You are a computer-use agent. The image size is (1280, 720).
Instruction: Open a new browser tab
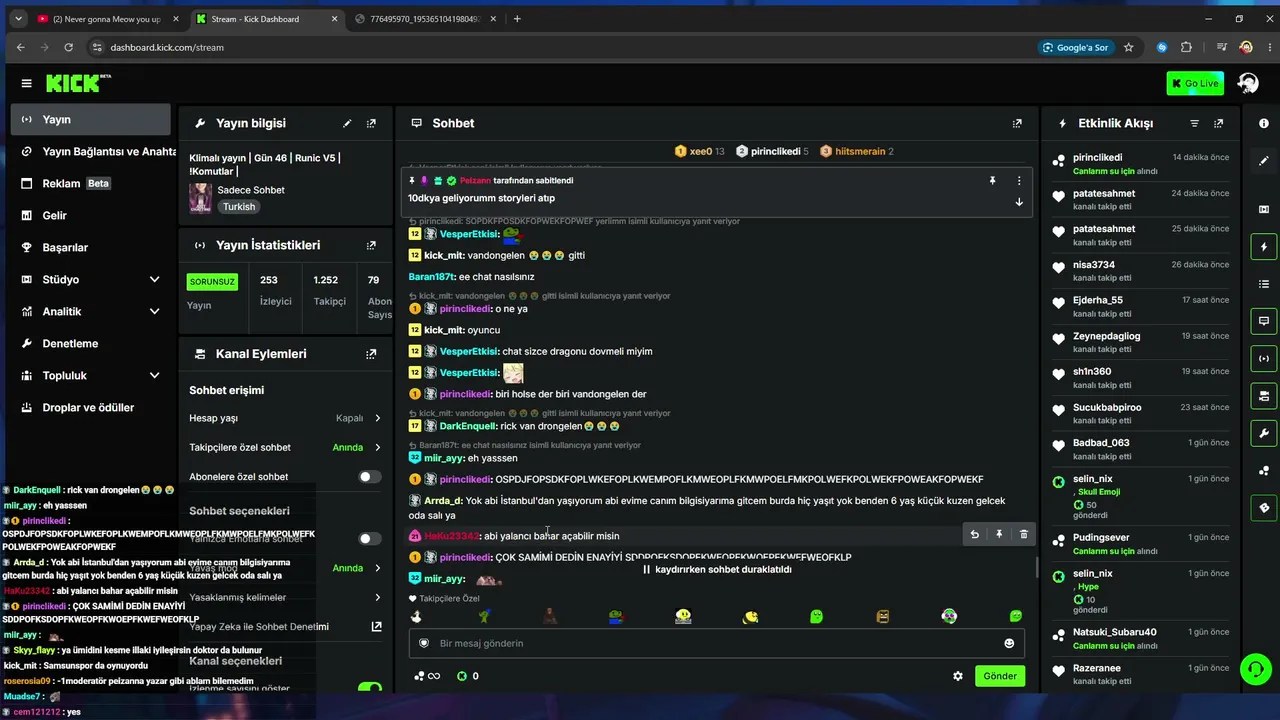517,19
